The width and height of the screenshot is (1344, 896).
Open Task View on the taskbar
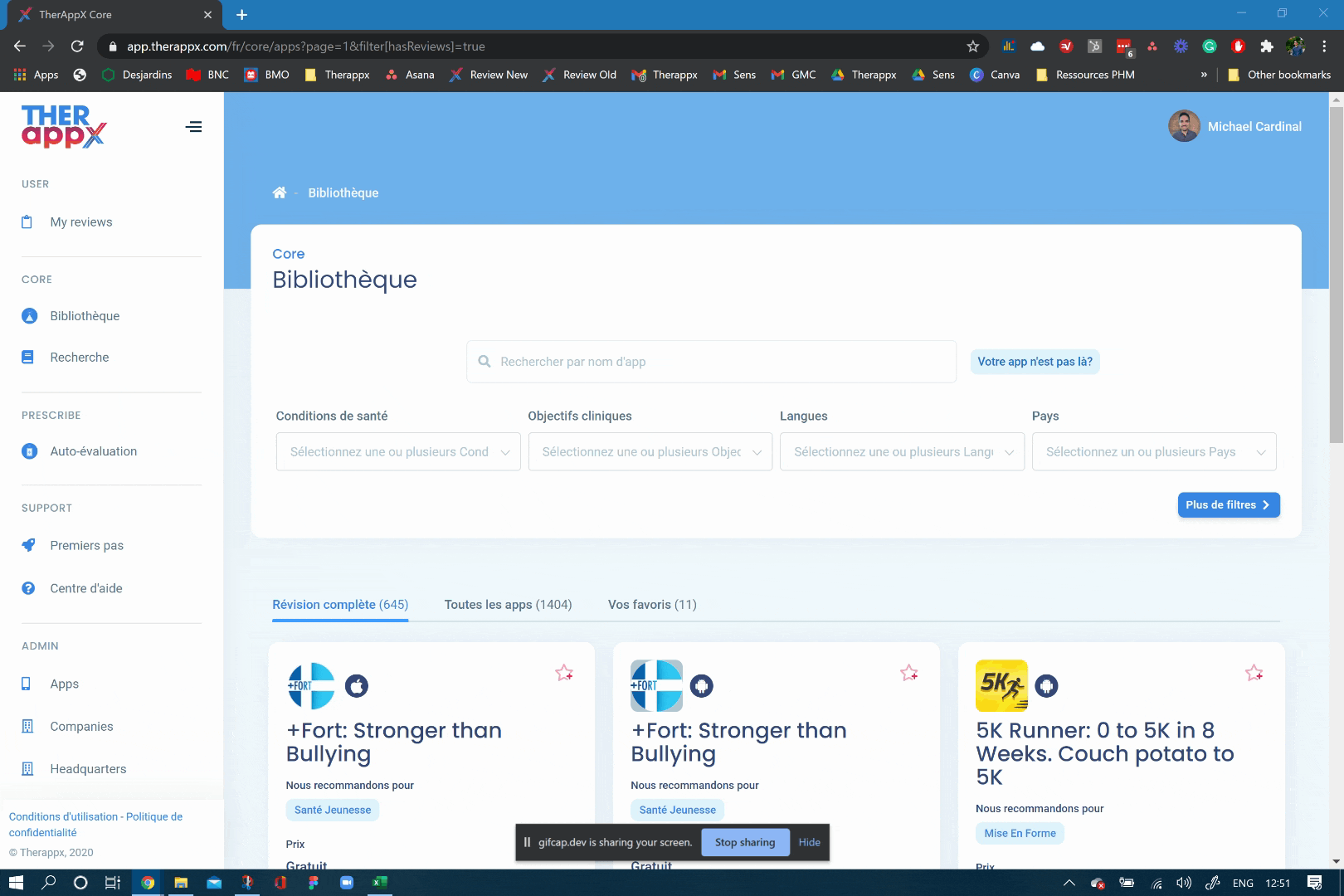point(113,883)
